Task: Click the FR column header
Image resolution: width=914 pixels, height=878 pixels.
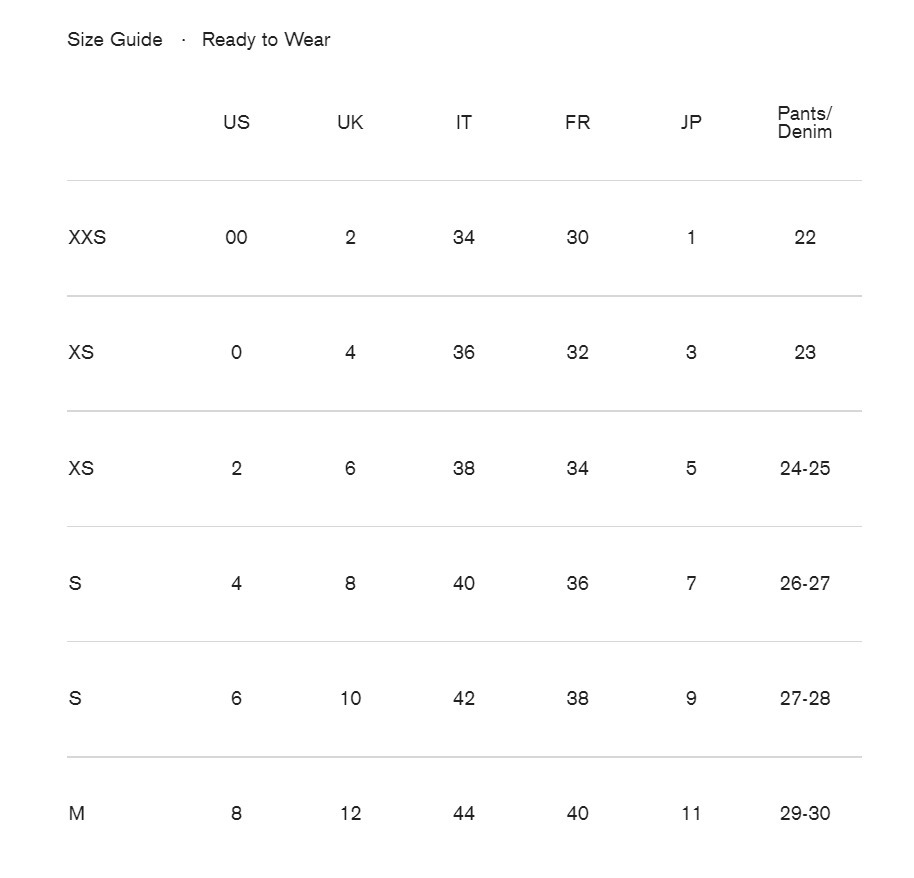Action: tap(577, 122)
